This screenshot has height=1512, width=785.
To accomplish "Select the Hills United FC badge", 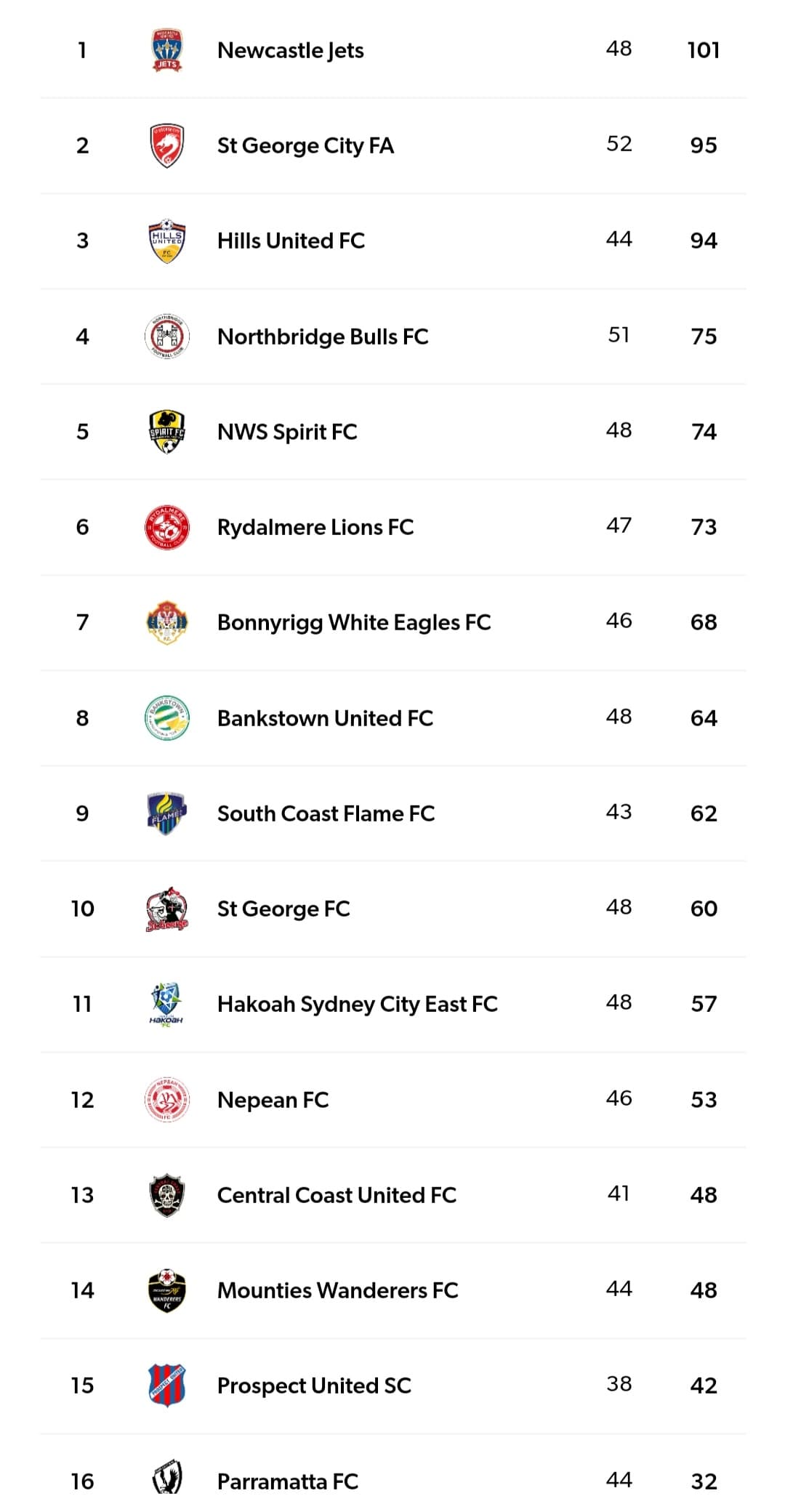I will (166, 241).
